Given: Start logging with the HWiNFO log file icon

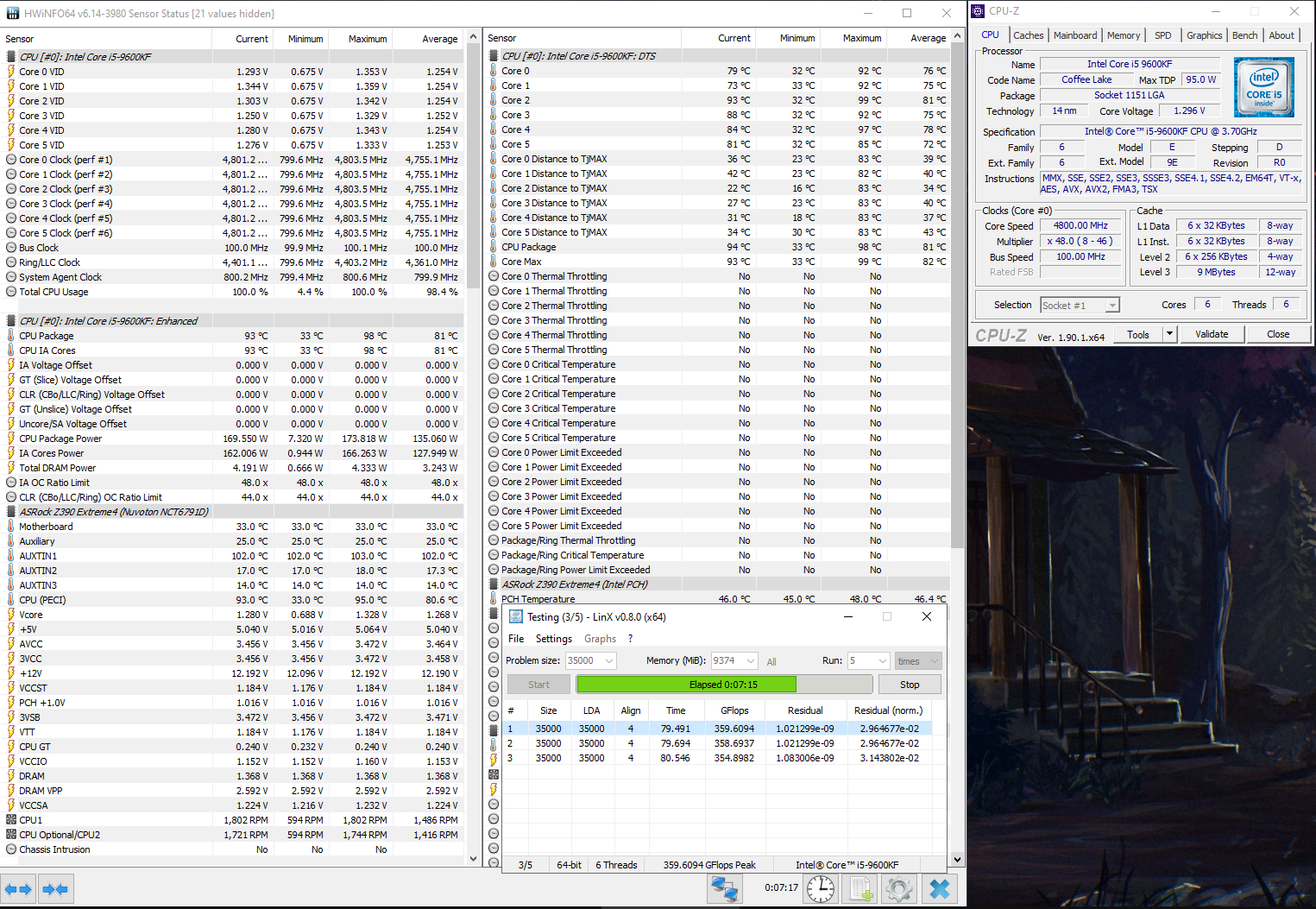Looking at the screenshot, I should (x=860, y=888).
